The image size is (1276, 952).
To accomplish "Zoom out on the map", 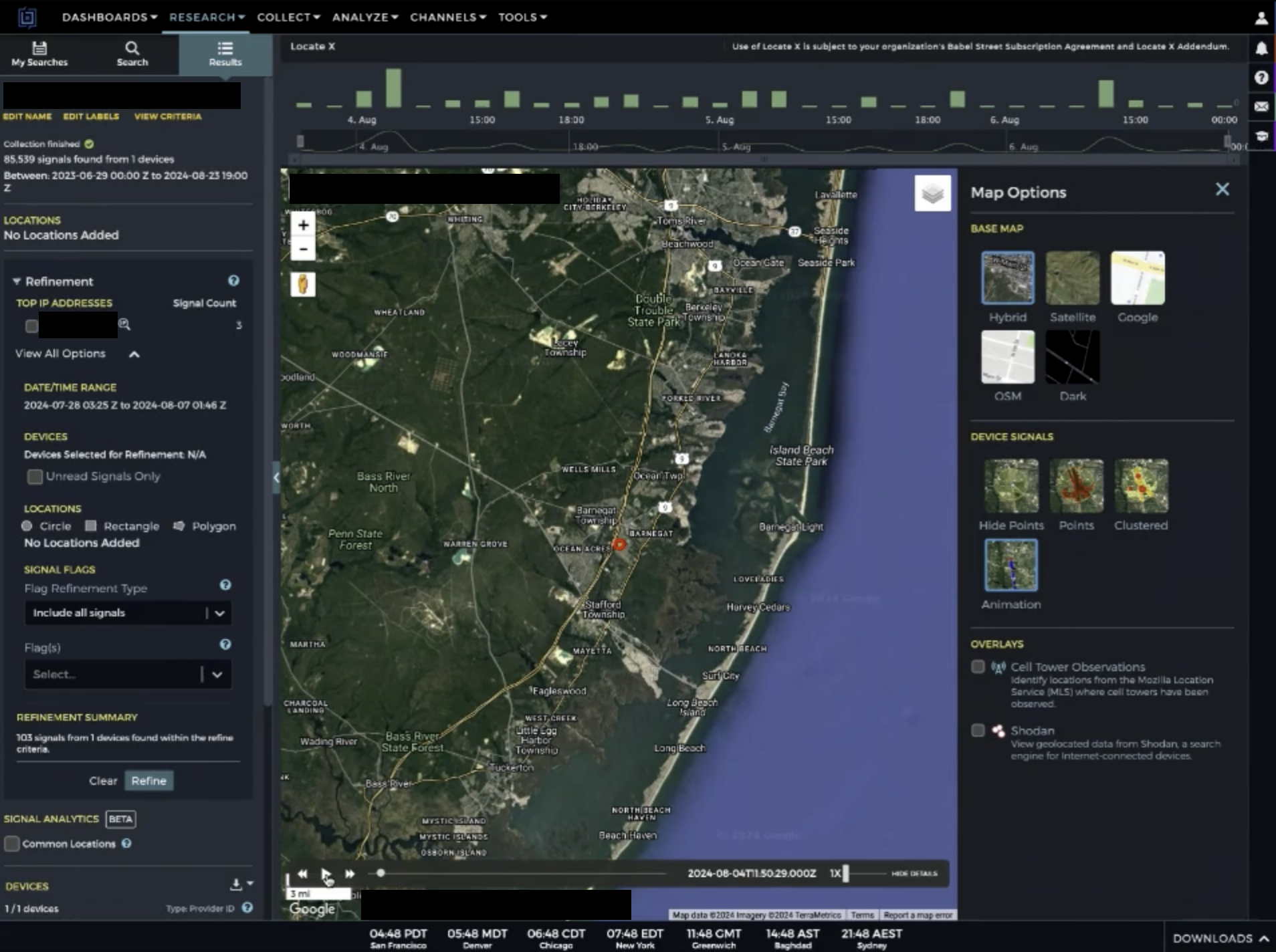I will (x=303, y=249).
